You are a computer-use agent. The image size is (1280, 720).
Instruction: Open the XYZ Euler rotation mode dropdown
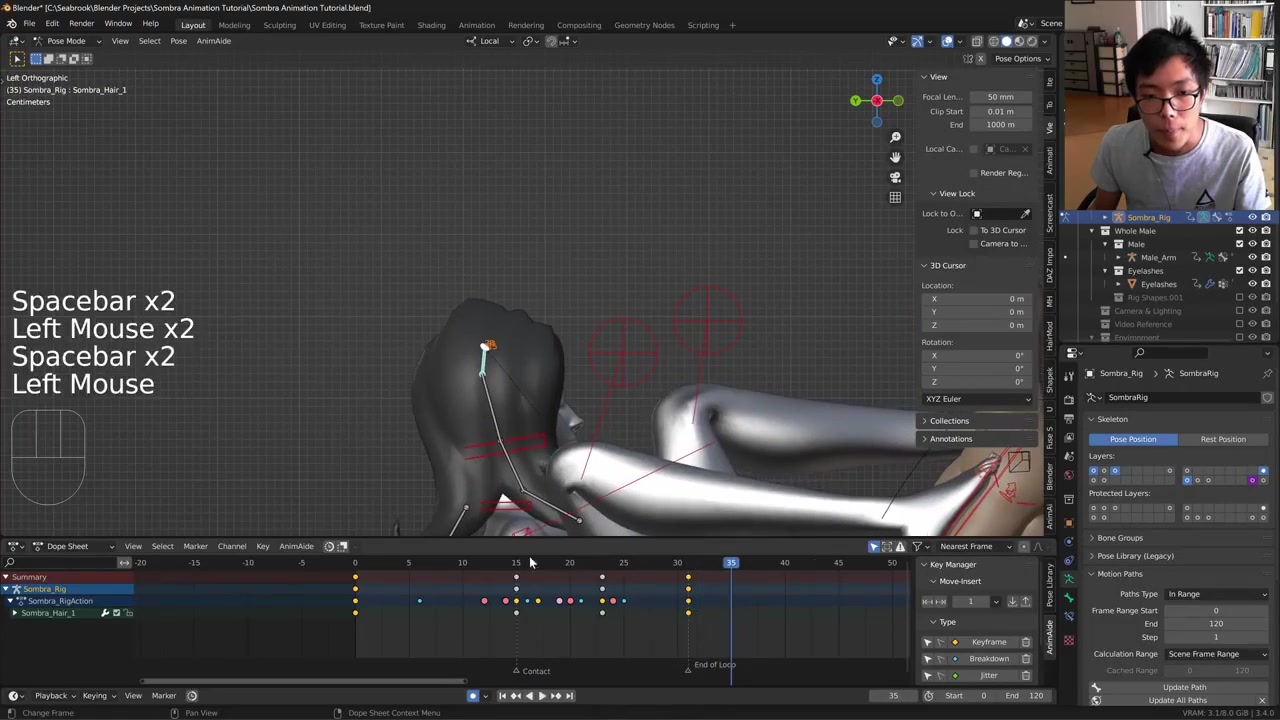click(x=977, y=399)
